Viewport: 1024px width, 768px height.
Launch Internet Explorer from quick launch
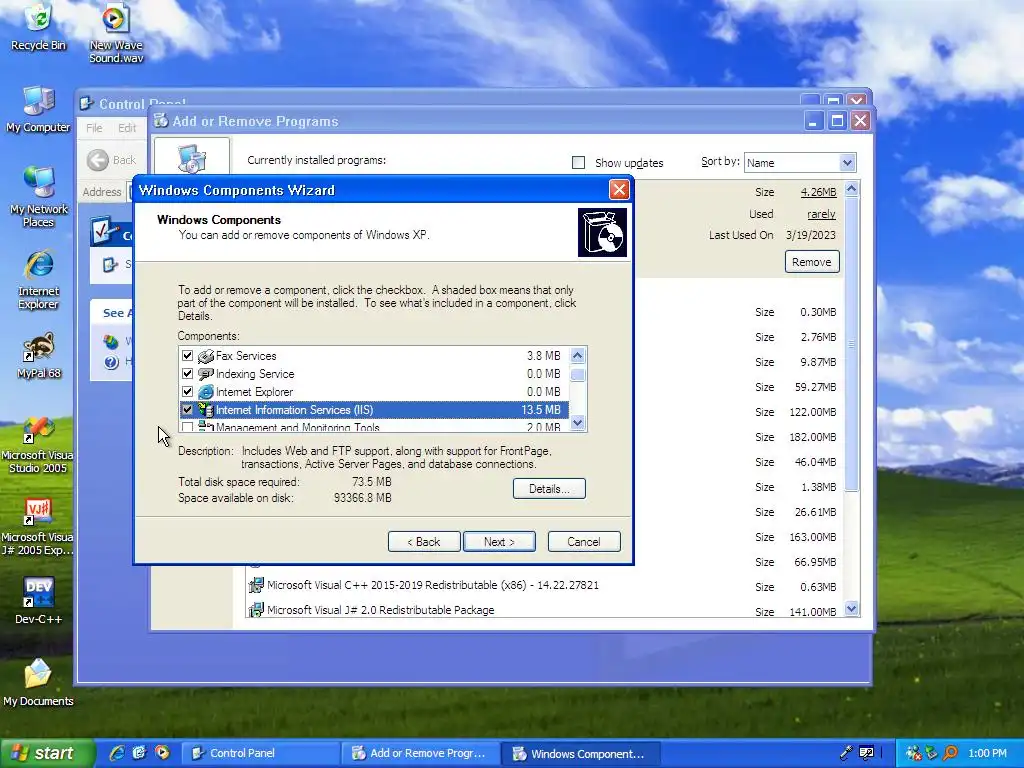coord(117,753)
